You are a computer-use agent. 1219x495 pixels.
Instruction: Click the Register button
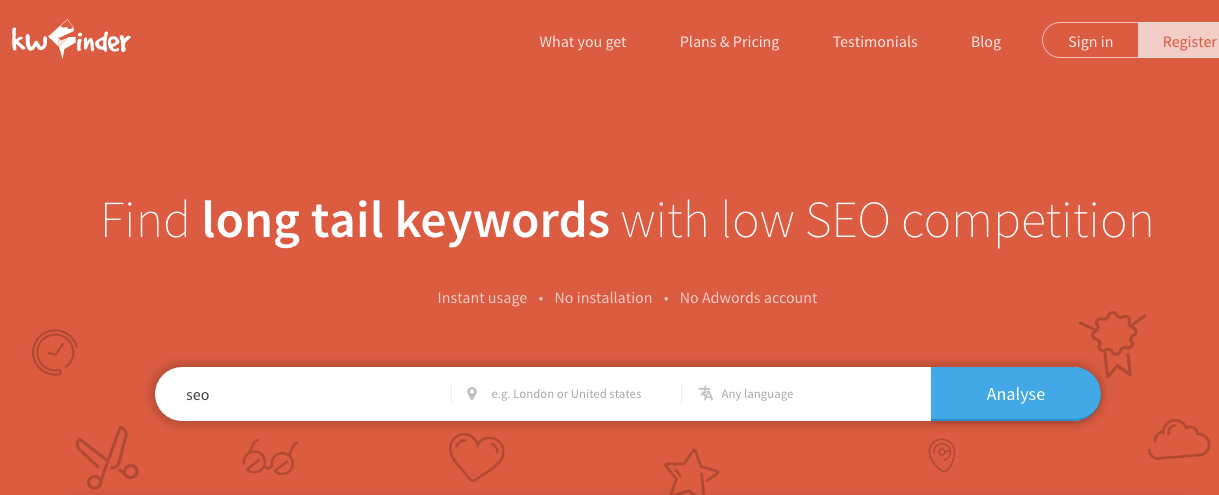tap(1179, 41)
